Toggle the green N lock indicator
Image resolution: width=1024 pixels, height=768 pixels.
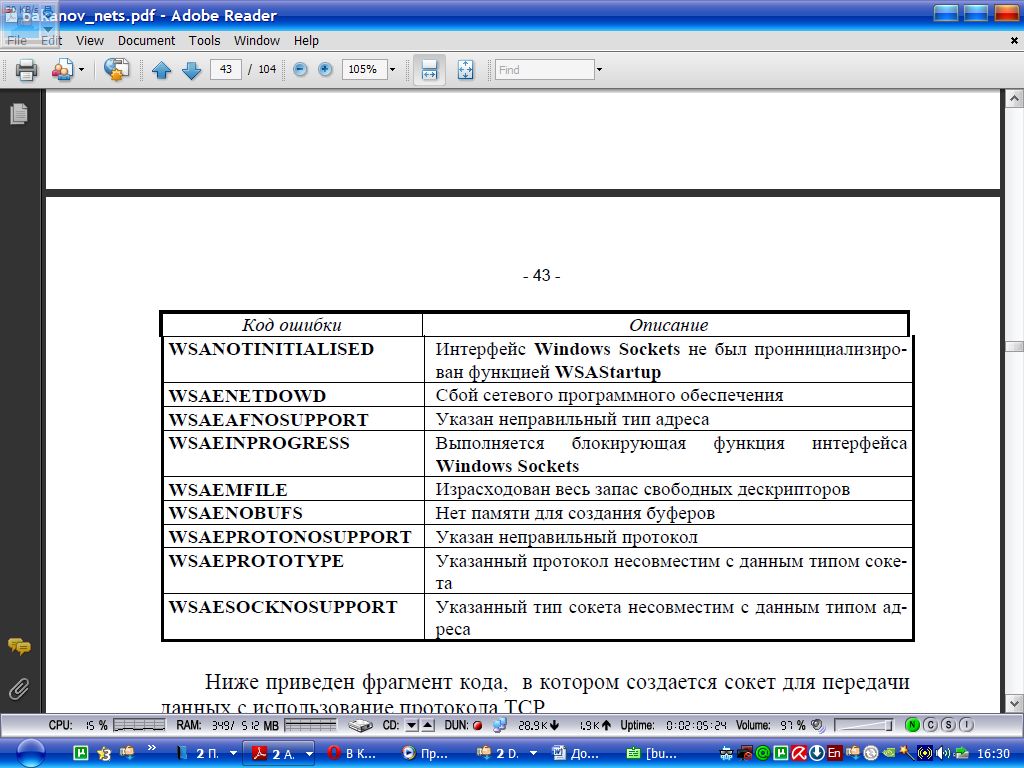click(x=912, y=725)
